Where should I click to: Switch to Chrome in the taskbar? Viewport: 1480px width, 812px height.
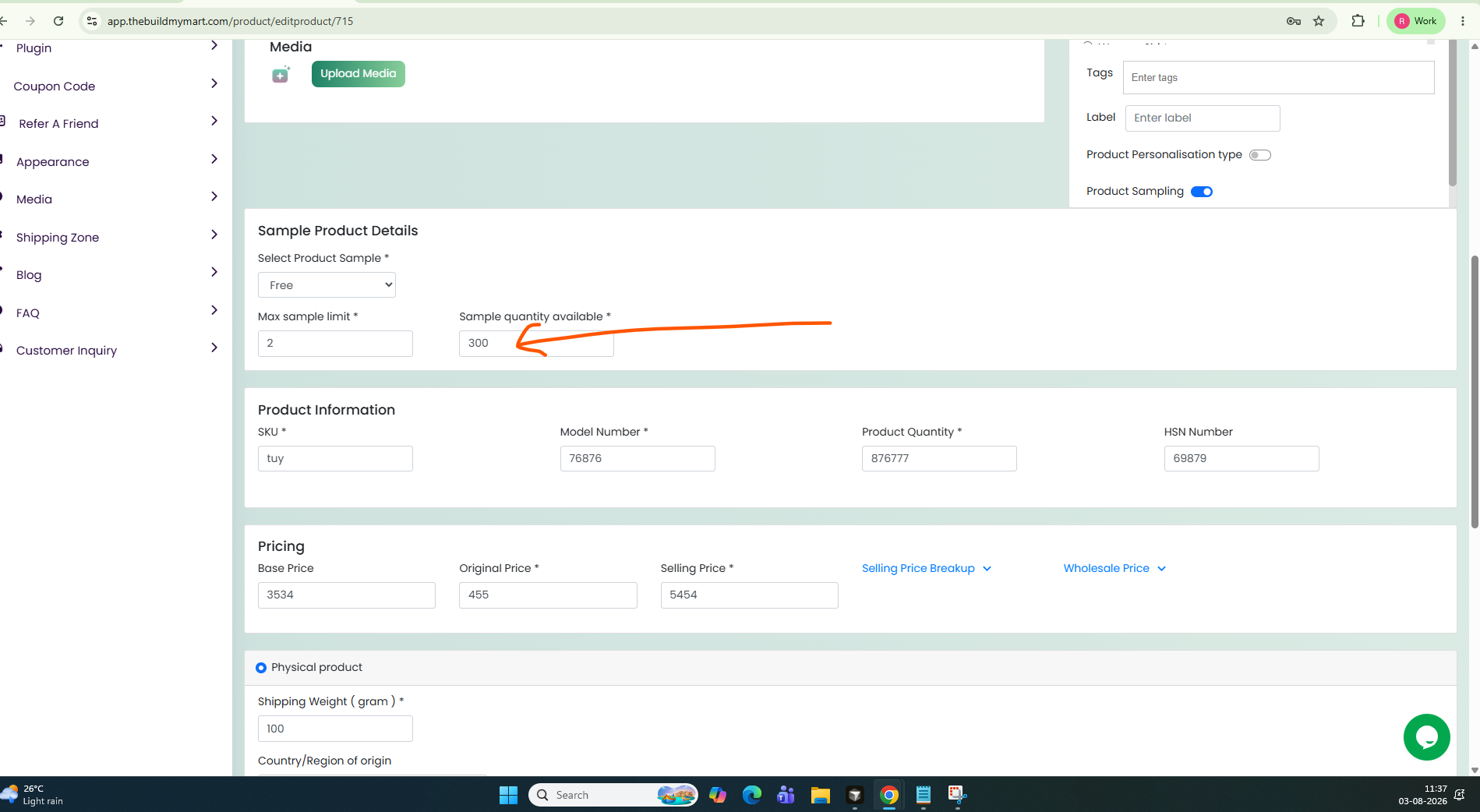point(889,795)
